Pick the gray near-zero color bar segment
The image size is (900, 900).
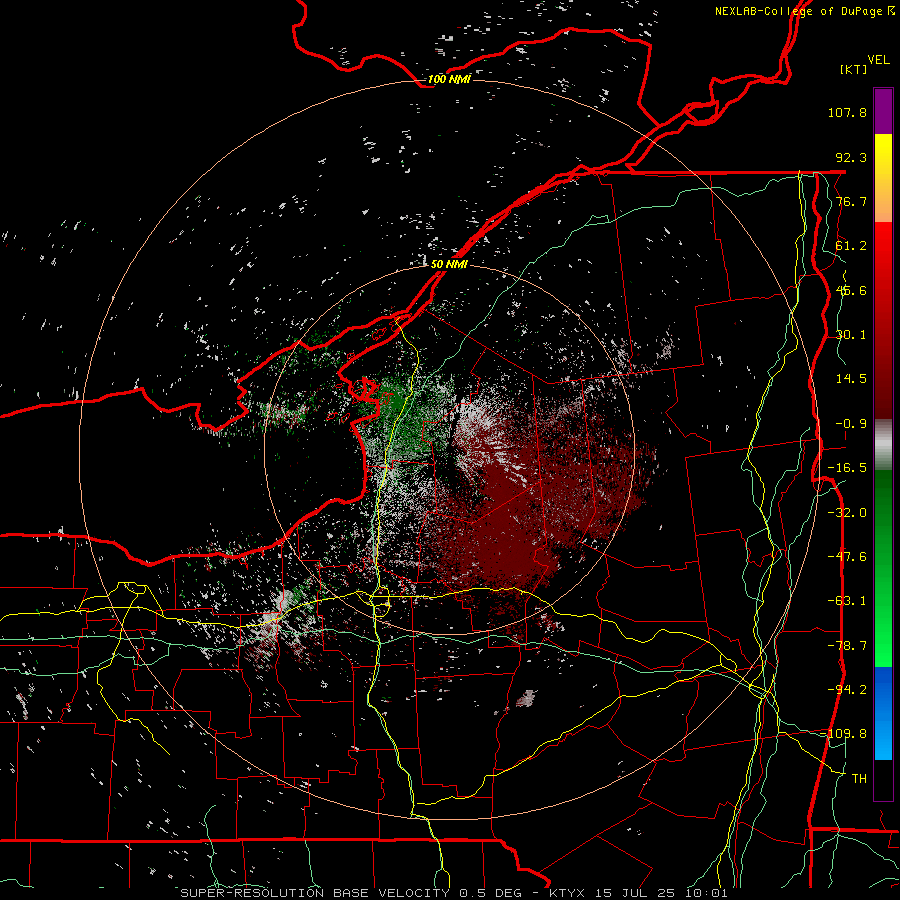883,445
